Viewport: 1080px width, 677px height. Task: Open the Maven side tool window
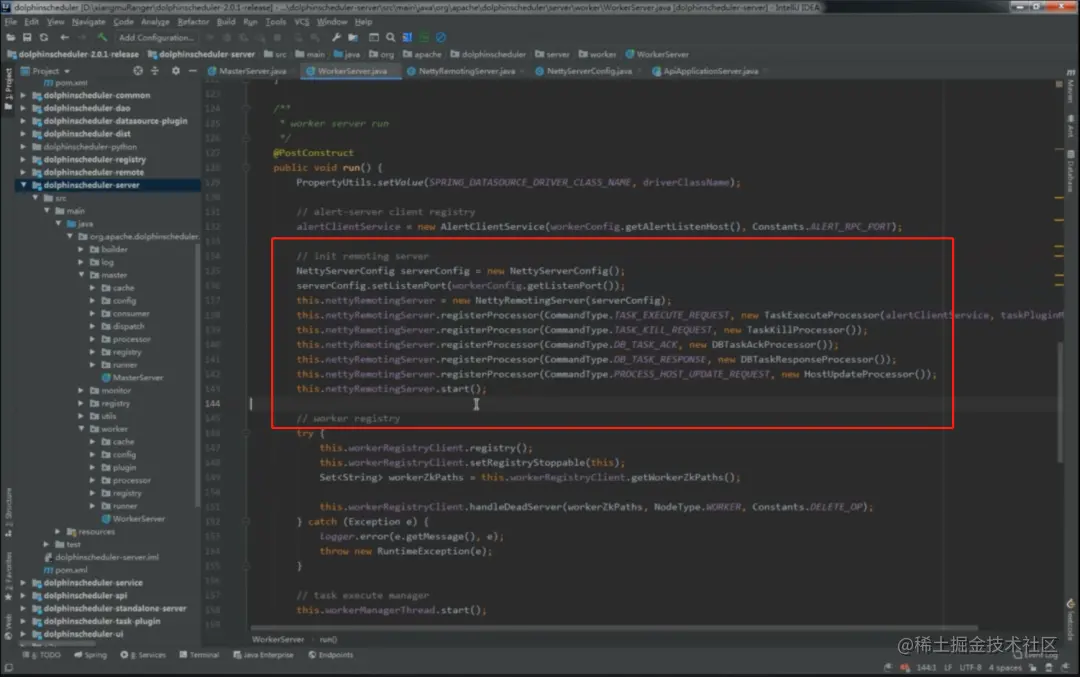(1071, 87)
